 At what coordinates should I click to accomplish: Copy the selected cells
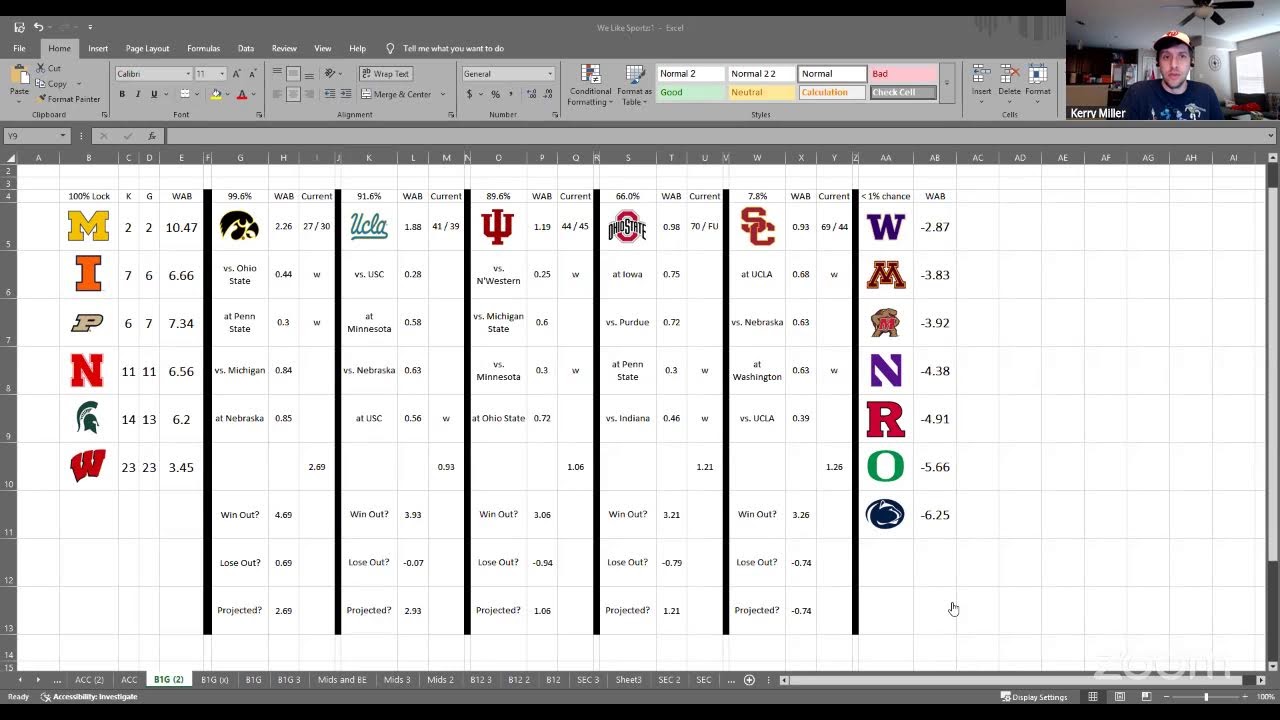point(51,84)
